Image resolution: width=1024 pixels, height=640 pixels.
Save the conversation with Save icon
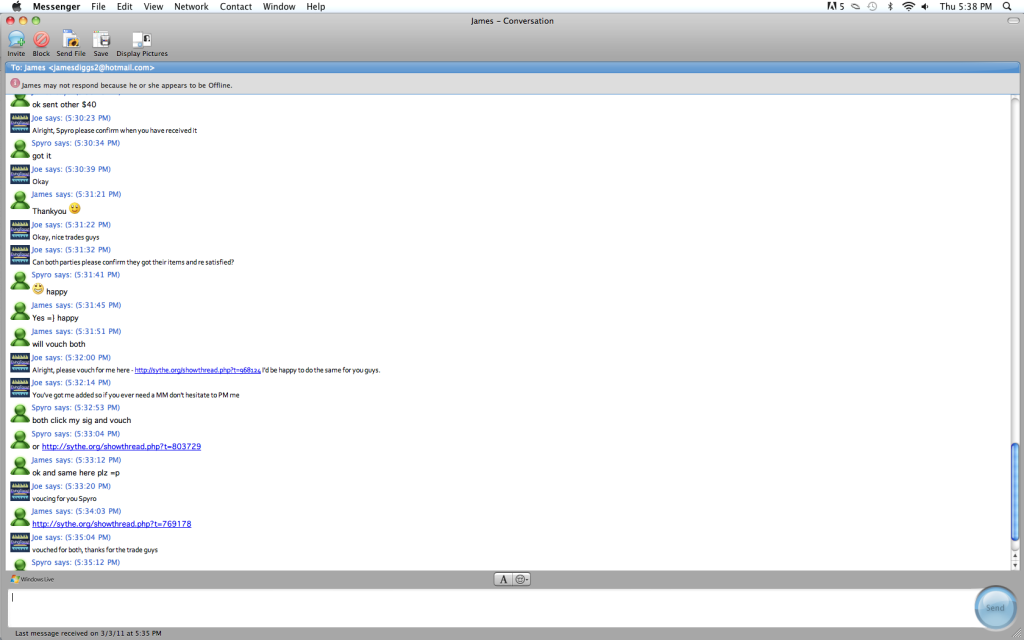101,40
